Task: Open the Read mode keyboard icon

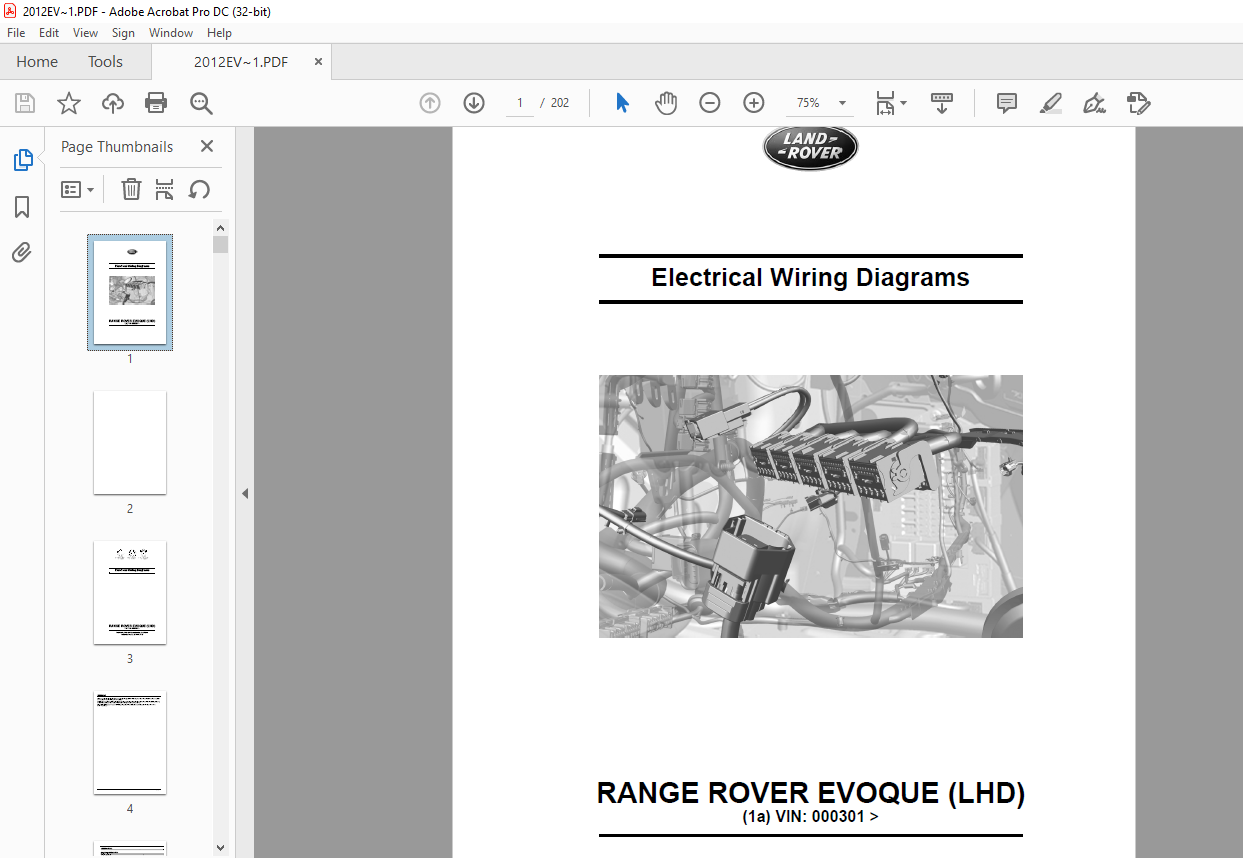Action: 942,103
